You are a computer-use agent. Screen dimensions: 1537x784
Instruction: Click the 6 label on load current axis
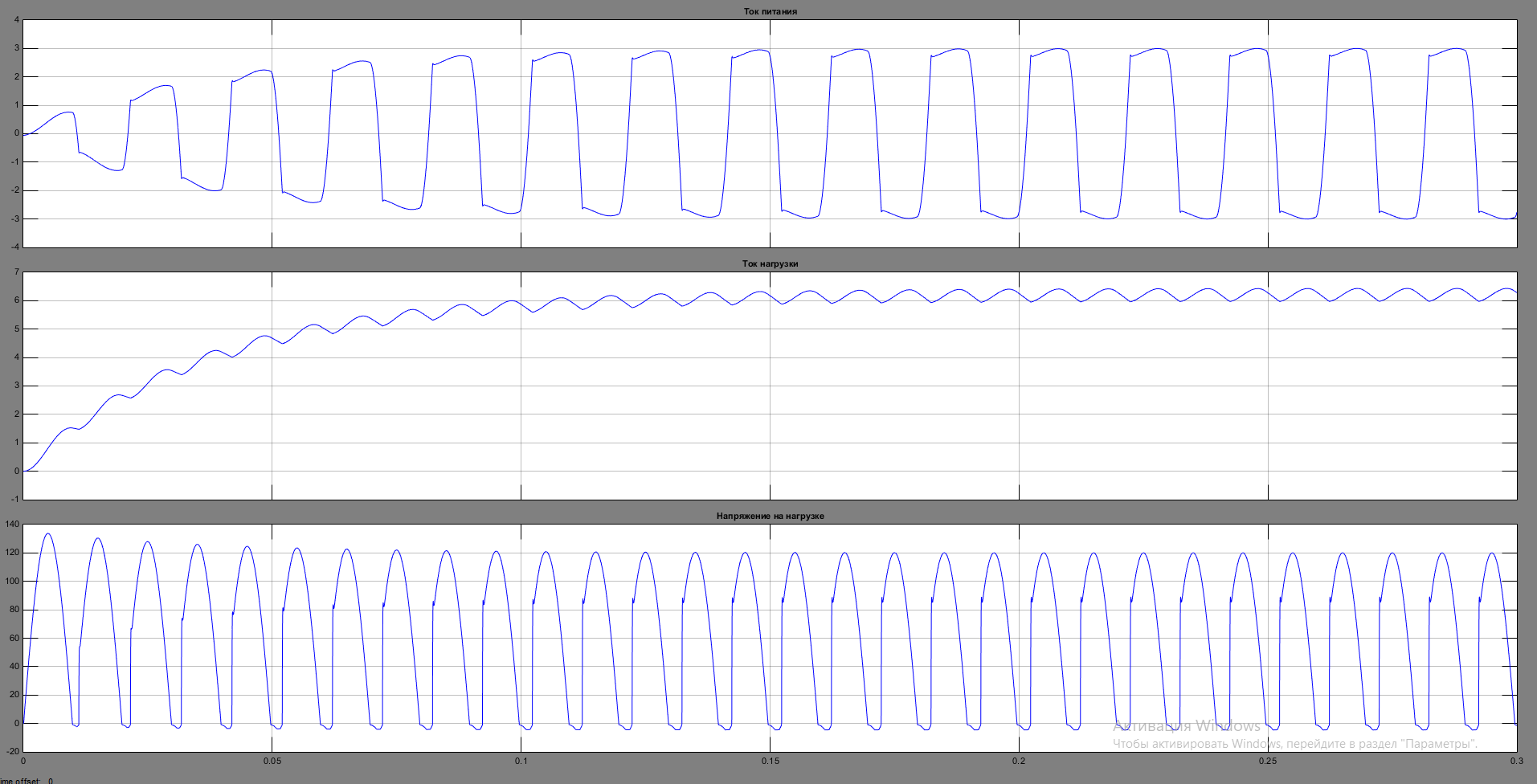[16, 300]
